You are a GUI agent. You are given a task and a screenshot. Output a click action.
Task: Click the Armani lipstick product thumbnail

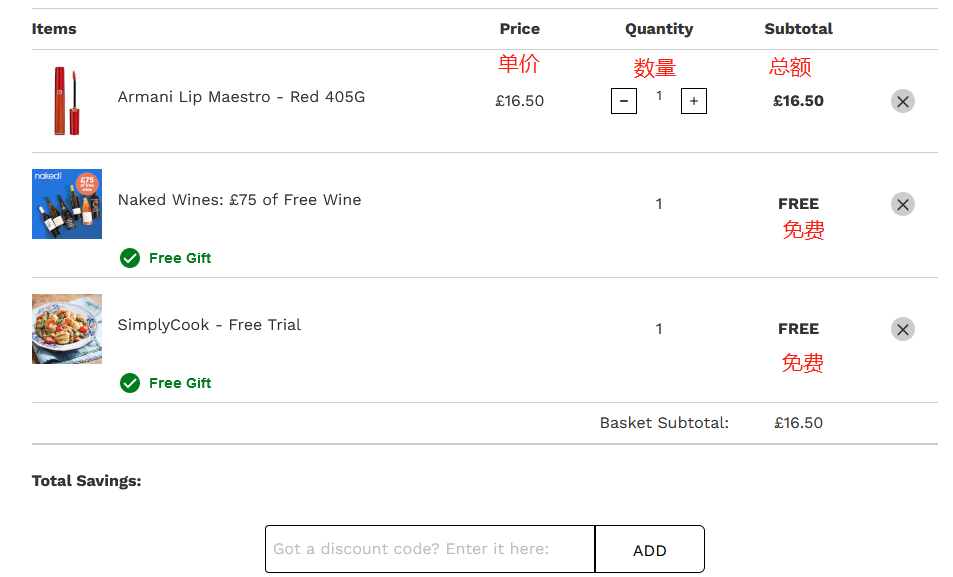(67, 101)
